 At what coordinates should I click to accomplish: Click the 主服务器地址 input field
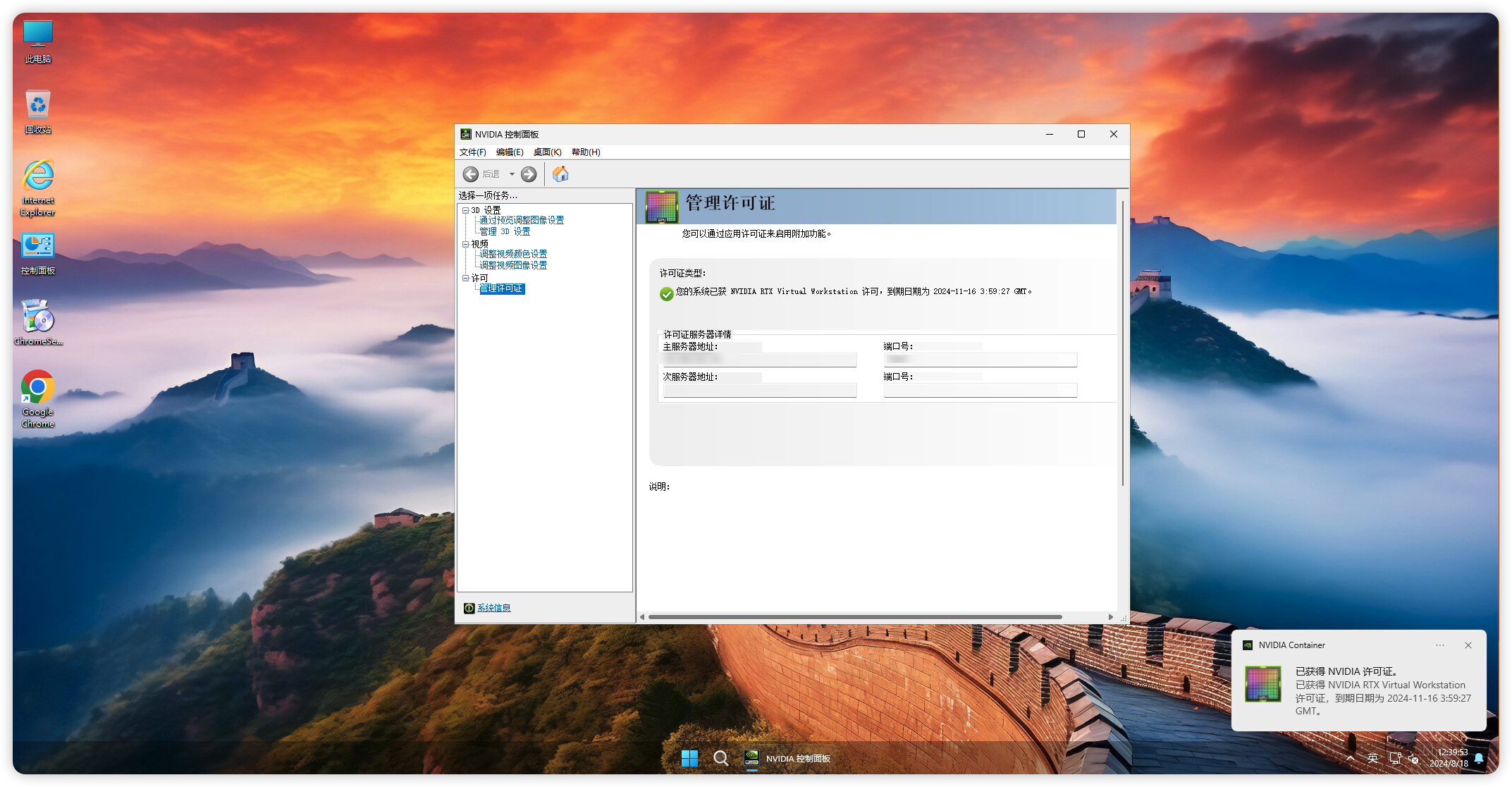(x=760, y=360)
